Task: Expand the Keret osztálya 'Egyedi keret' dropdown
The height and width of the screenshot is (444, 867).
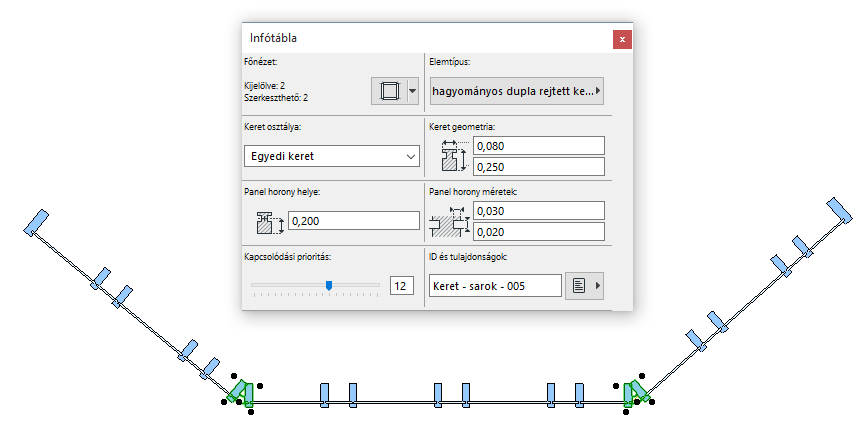Action: coord(331,156)
